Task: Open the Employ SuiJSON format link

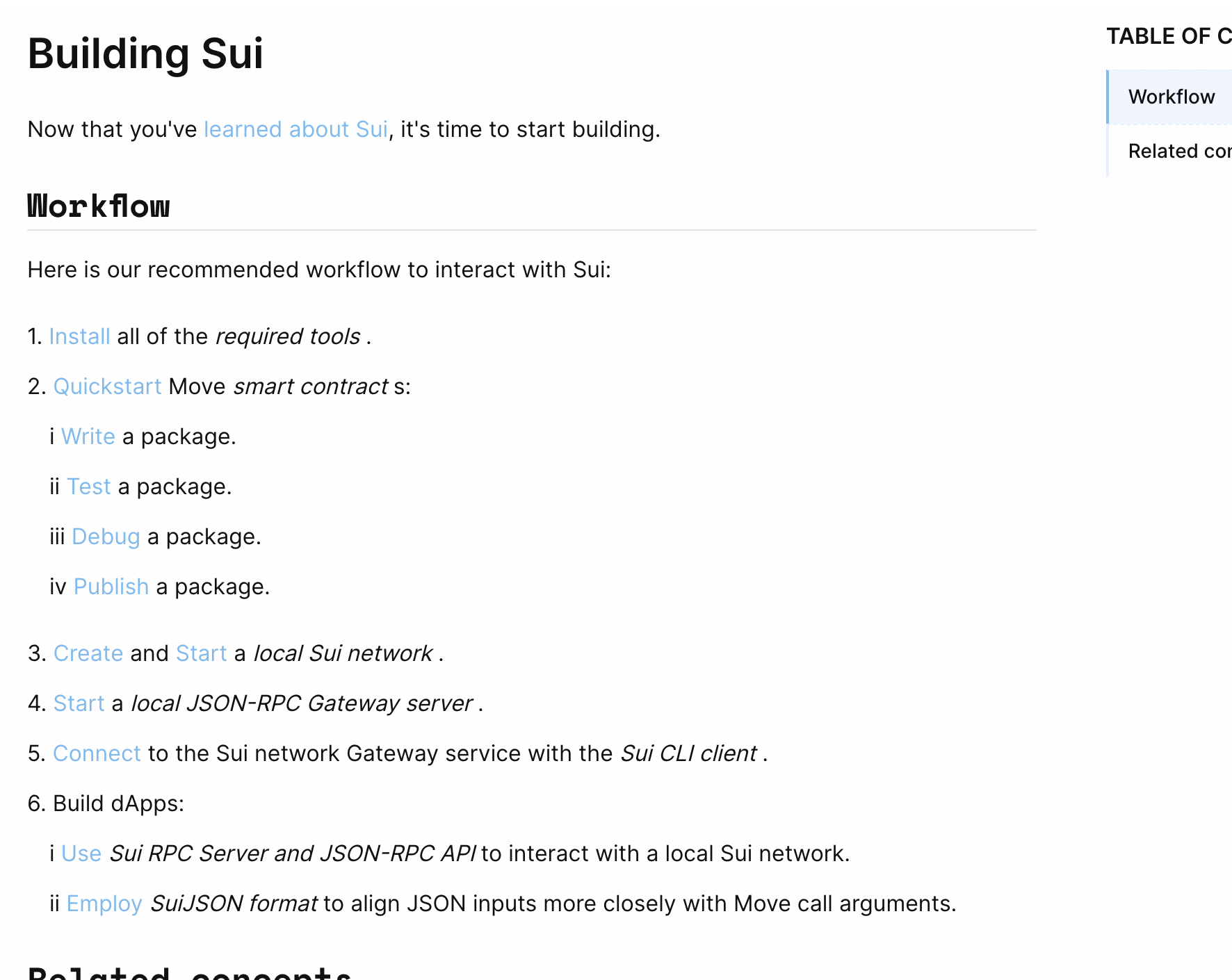Action: click(x=104, y=904)
